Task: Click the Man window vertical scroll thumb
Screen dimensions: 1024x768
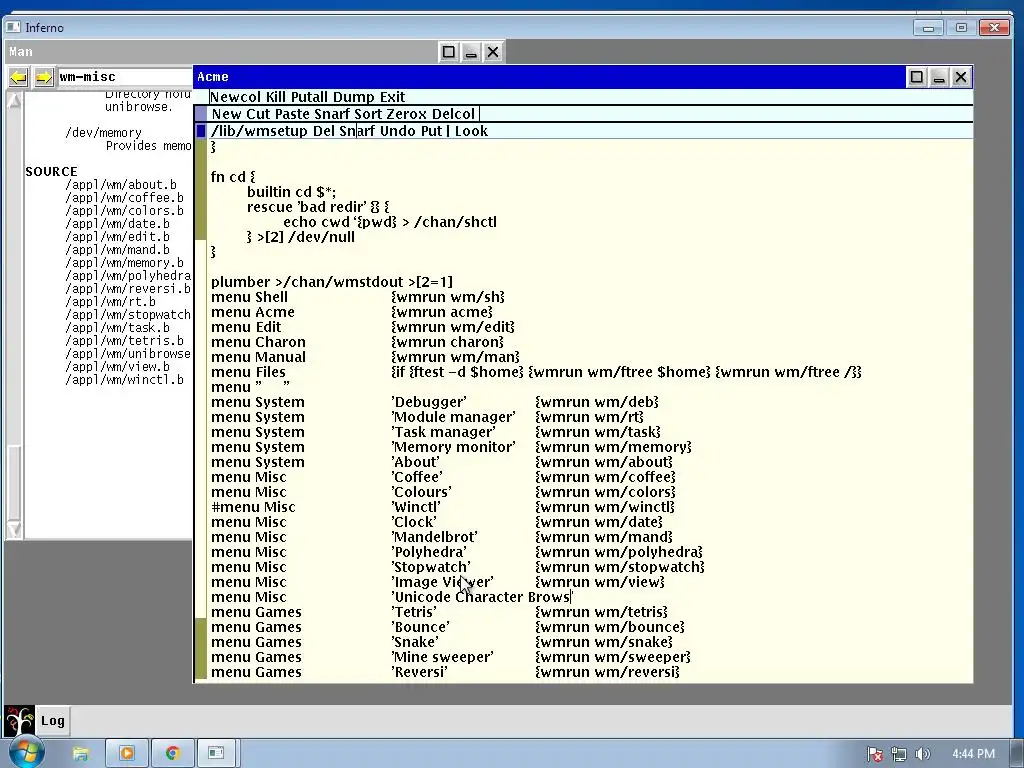Action: point(14,482)
